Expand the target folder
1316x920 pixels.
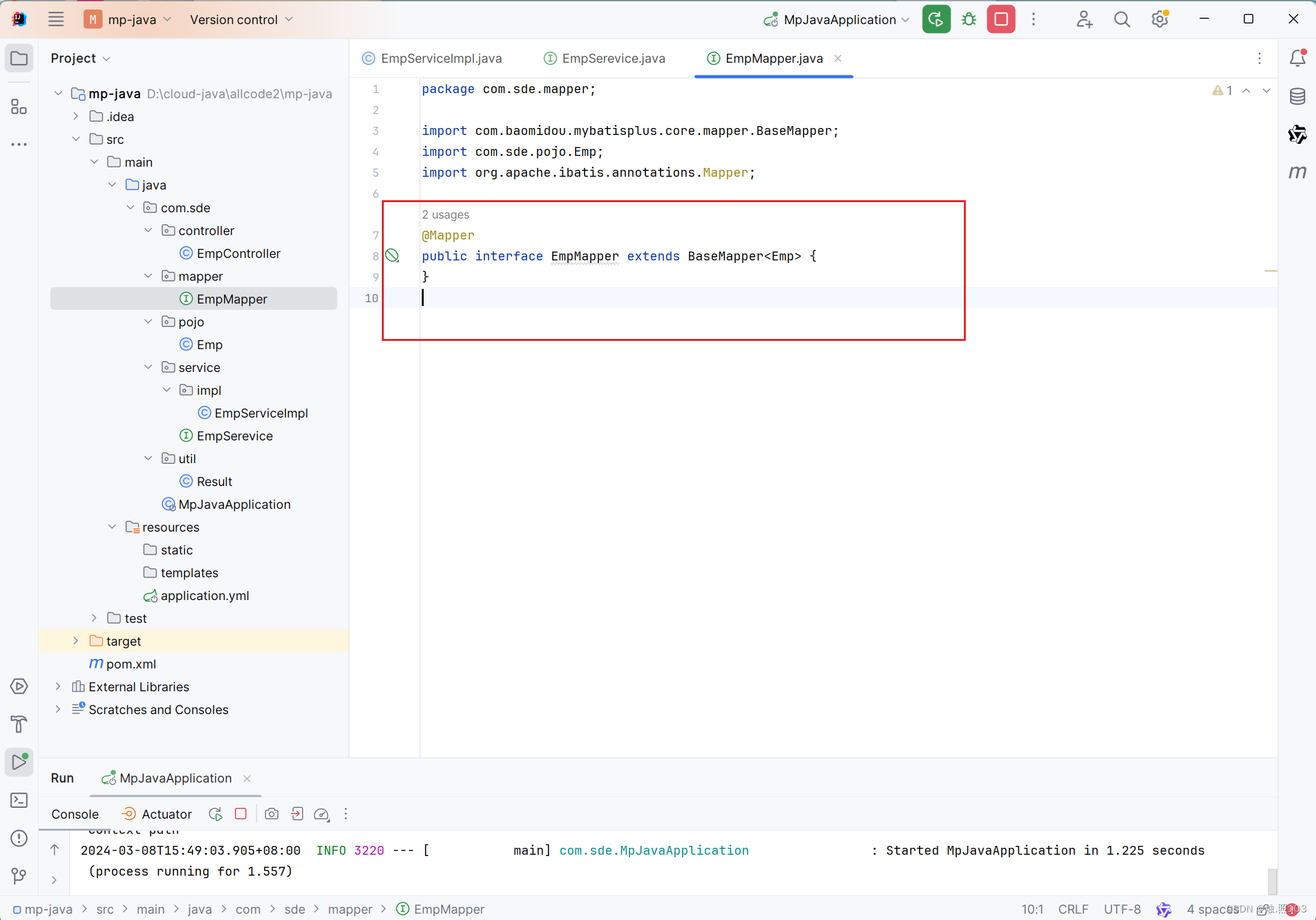(x=76, y=641)
